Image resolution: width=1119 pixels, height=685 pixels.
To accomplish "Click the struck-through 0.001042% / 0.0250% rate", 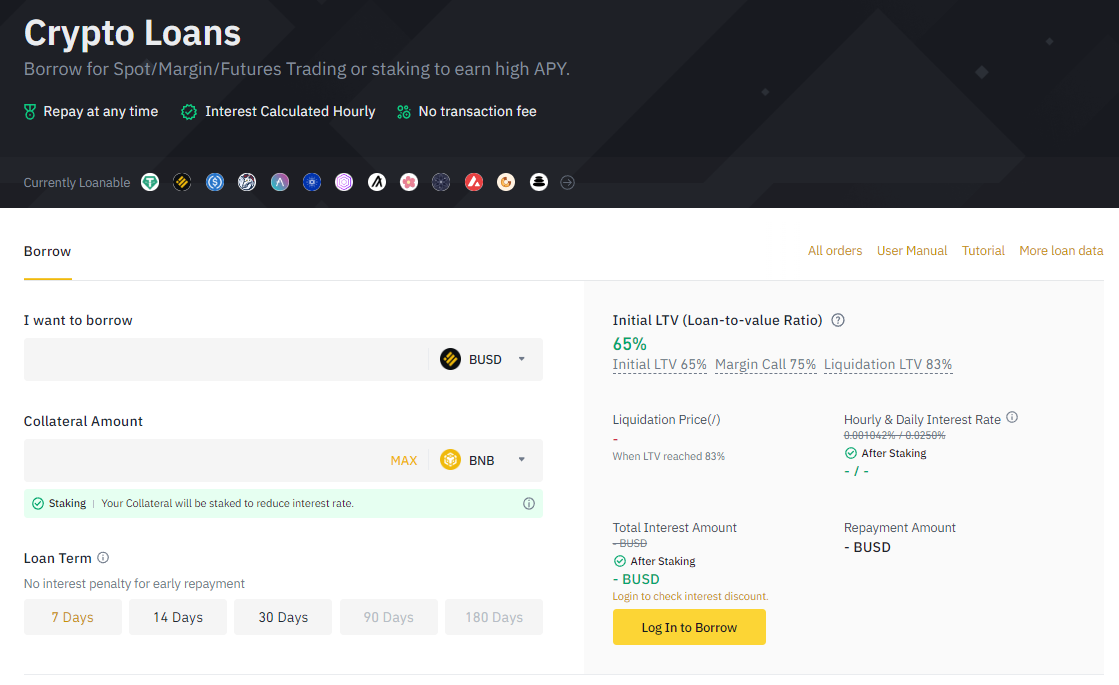I will [894, 435].
